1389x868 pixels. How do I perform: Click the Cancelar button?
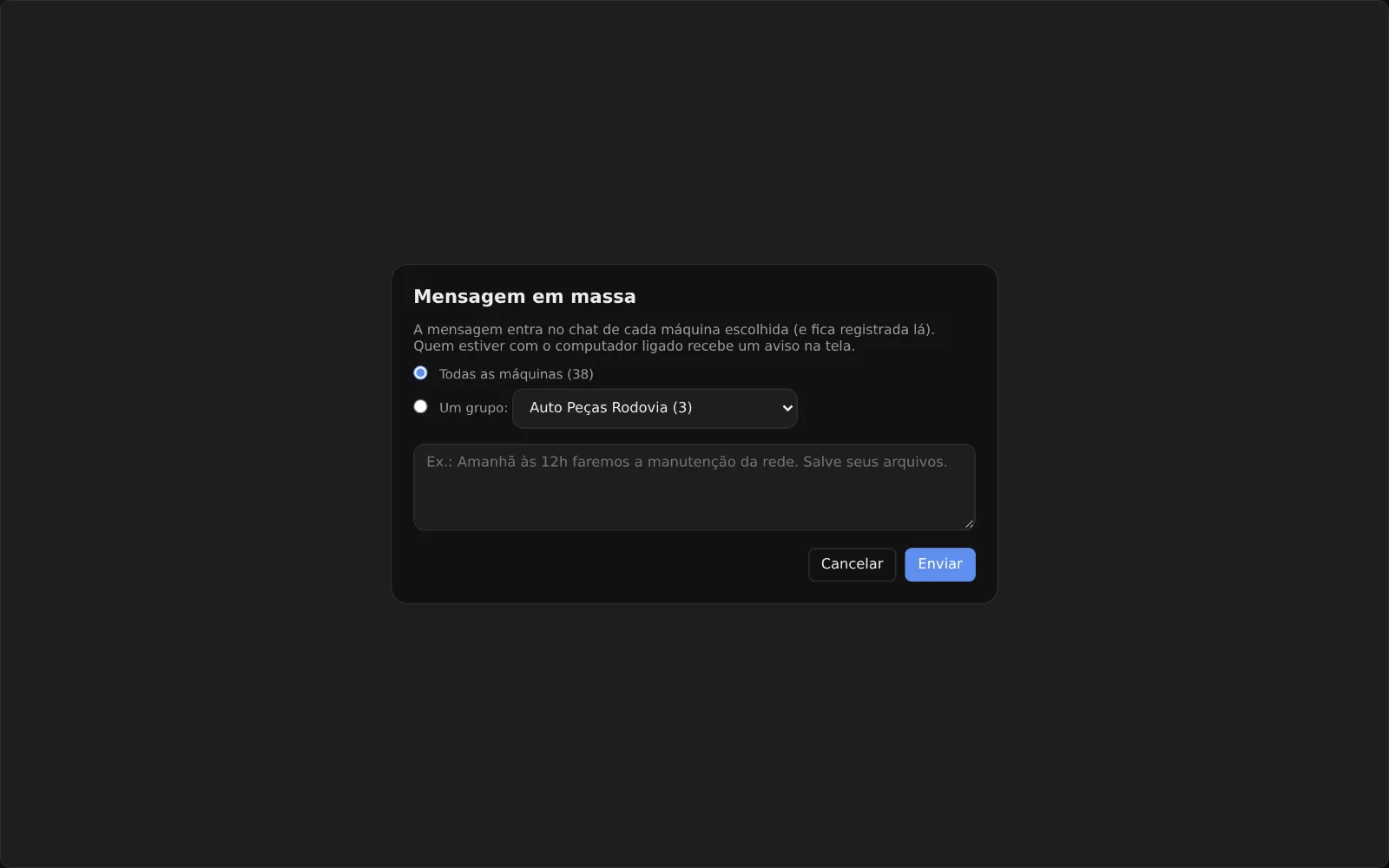852,564
